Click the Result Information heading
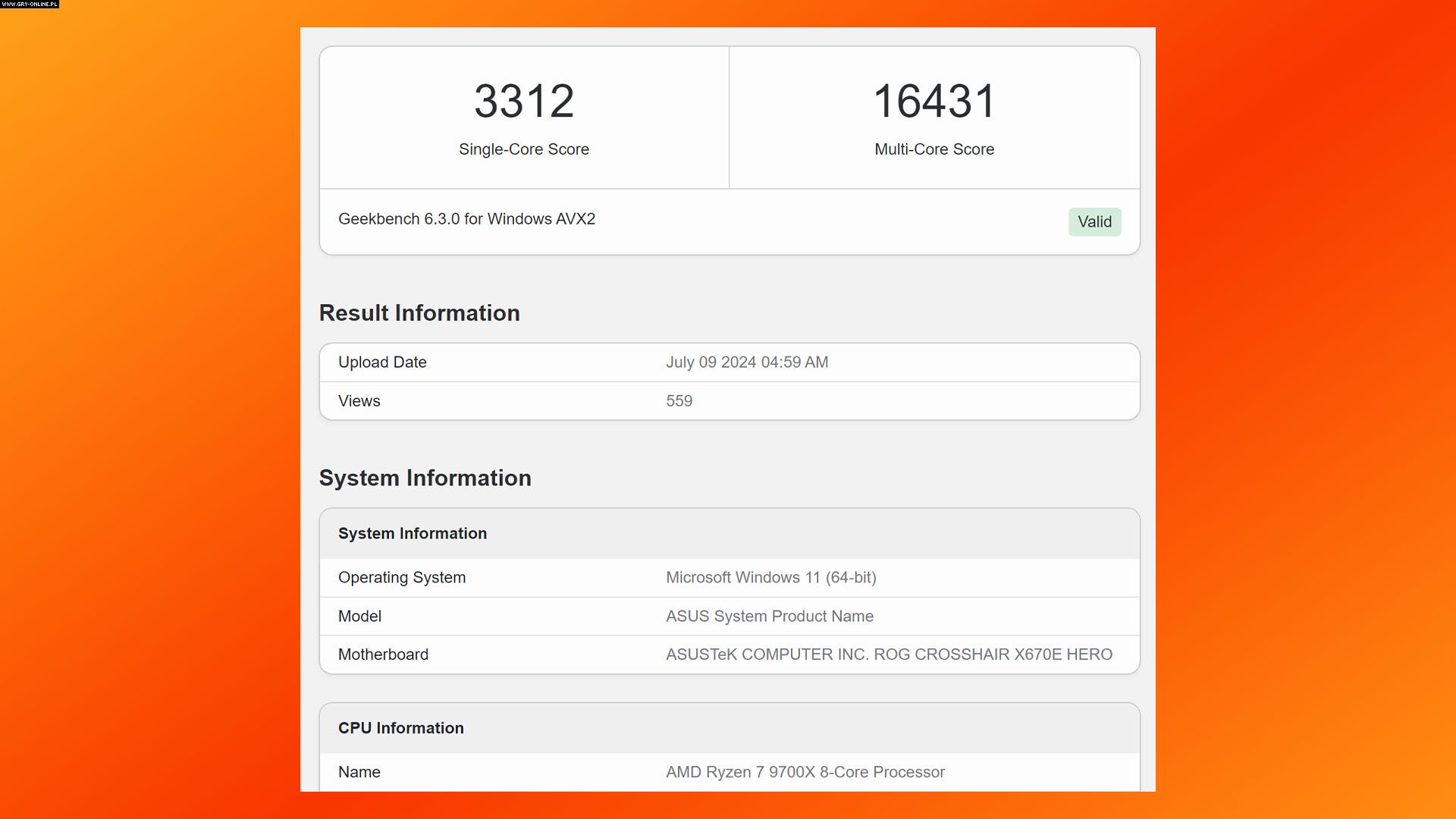 (x=419, y=313)
